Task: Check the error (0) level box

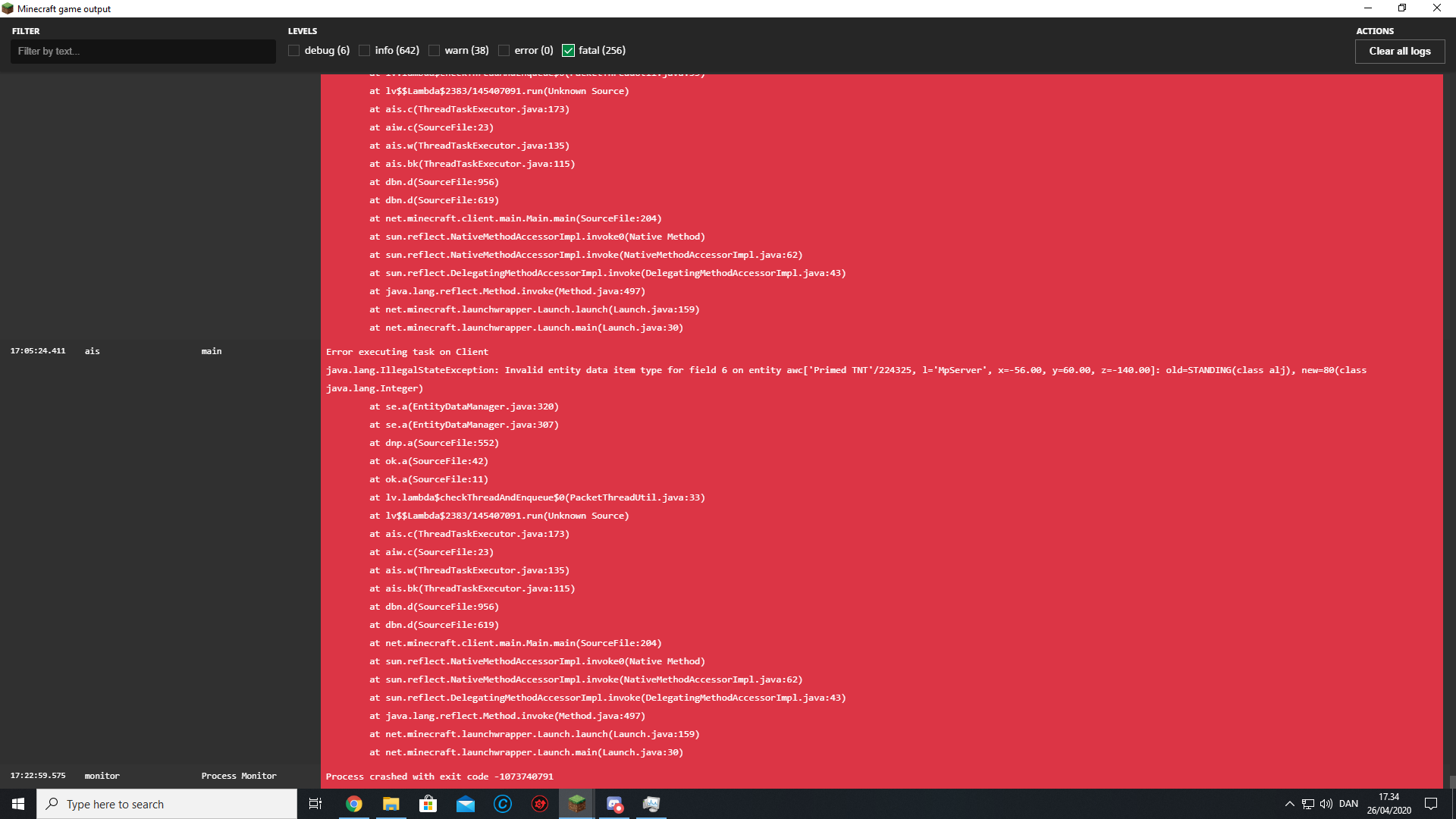Action: (x=504, y=51)
